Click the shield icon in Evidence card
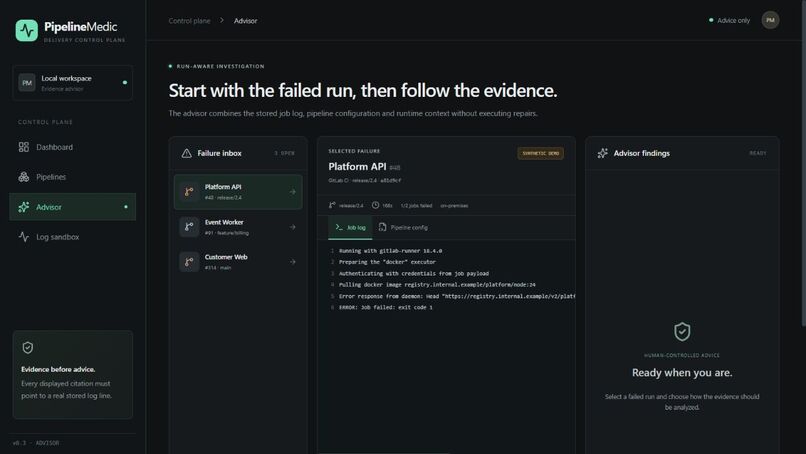The height and width of the screenshot is (454, 806). (28, 348)
